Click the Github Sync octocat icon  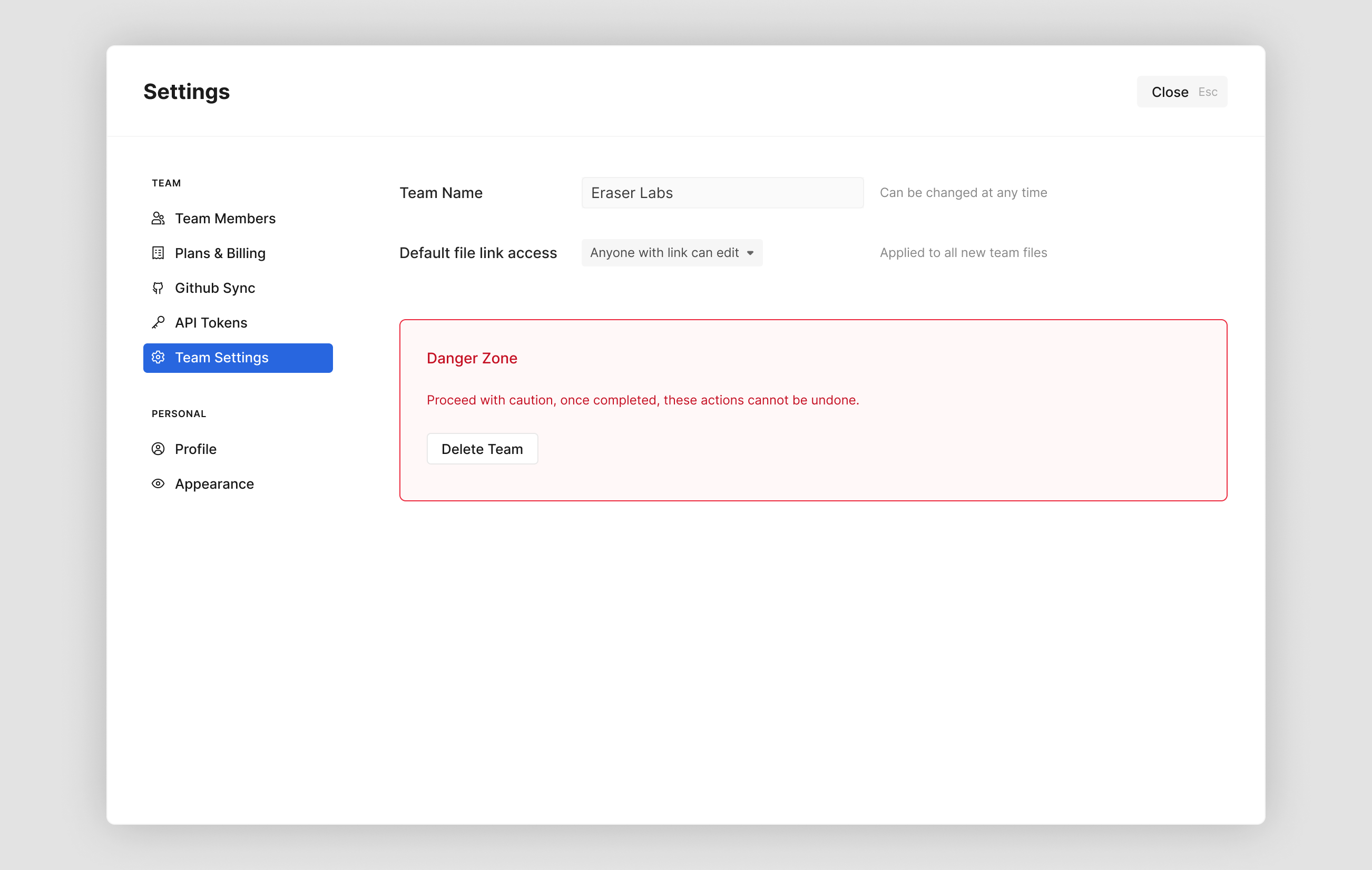pyautogui.click(x=158, y=288)
